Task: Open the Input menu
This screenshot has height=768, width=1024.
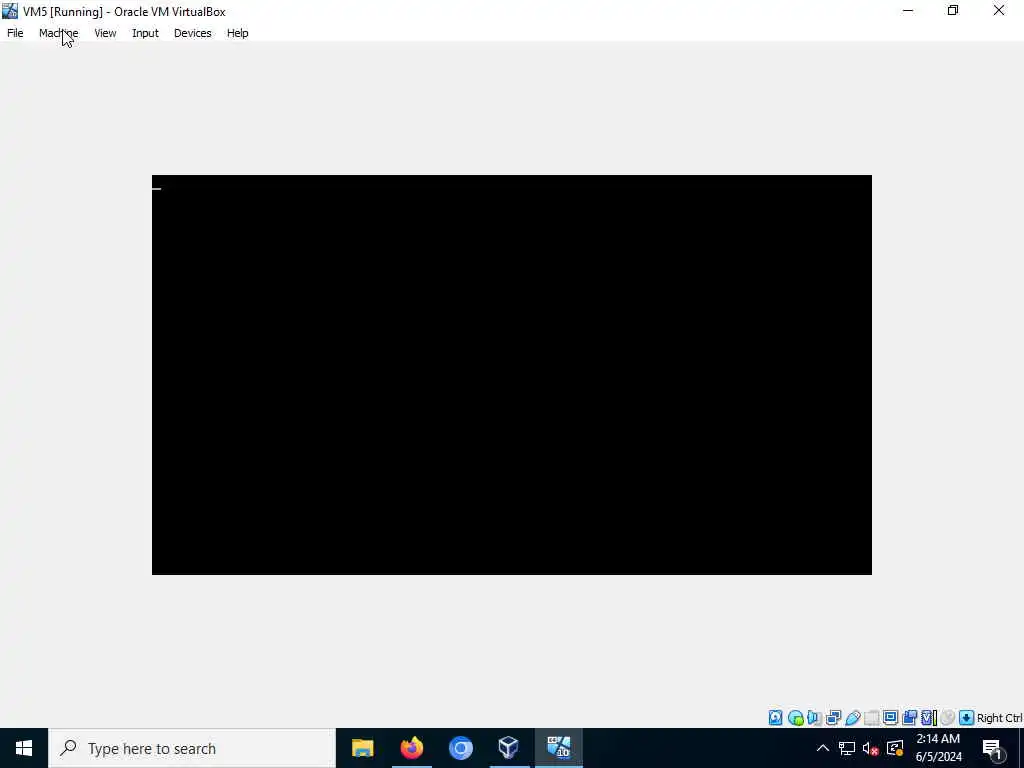Action: pos(145,33)
